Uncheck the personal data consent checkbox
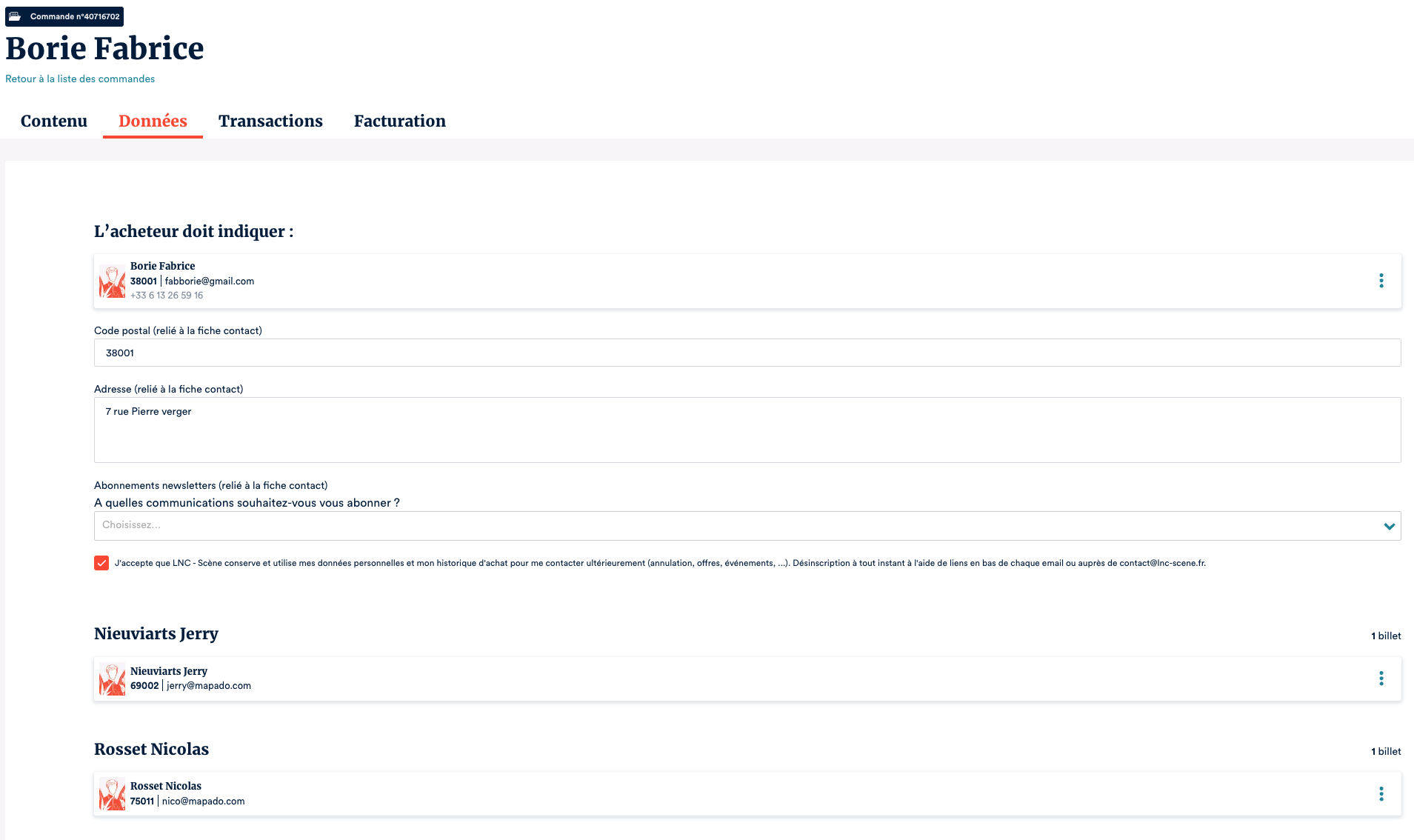This screenshot has width=1414, height=840. point(101,563)
